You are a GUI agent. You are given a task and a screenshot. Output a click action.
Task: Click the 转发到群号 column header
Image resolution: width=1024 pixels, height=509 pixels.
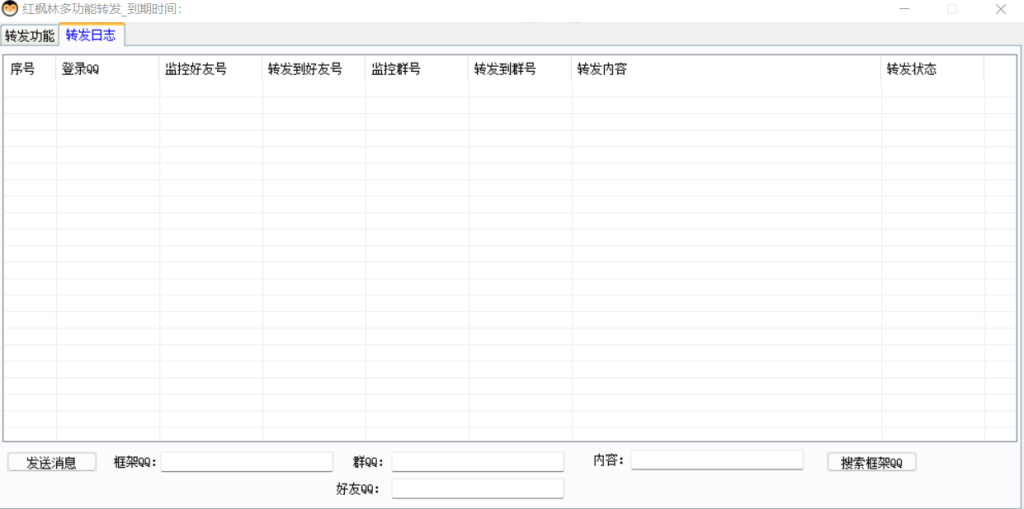[x=519, y=70]
